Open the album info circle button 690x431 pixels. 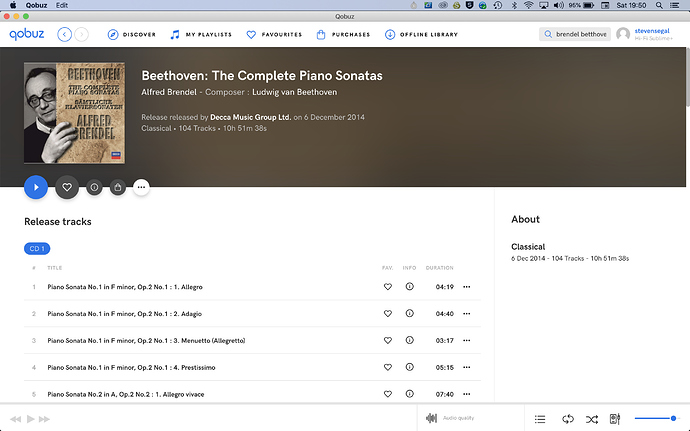coord(94,187)
